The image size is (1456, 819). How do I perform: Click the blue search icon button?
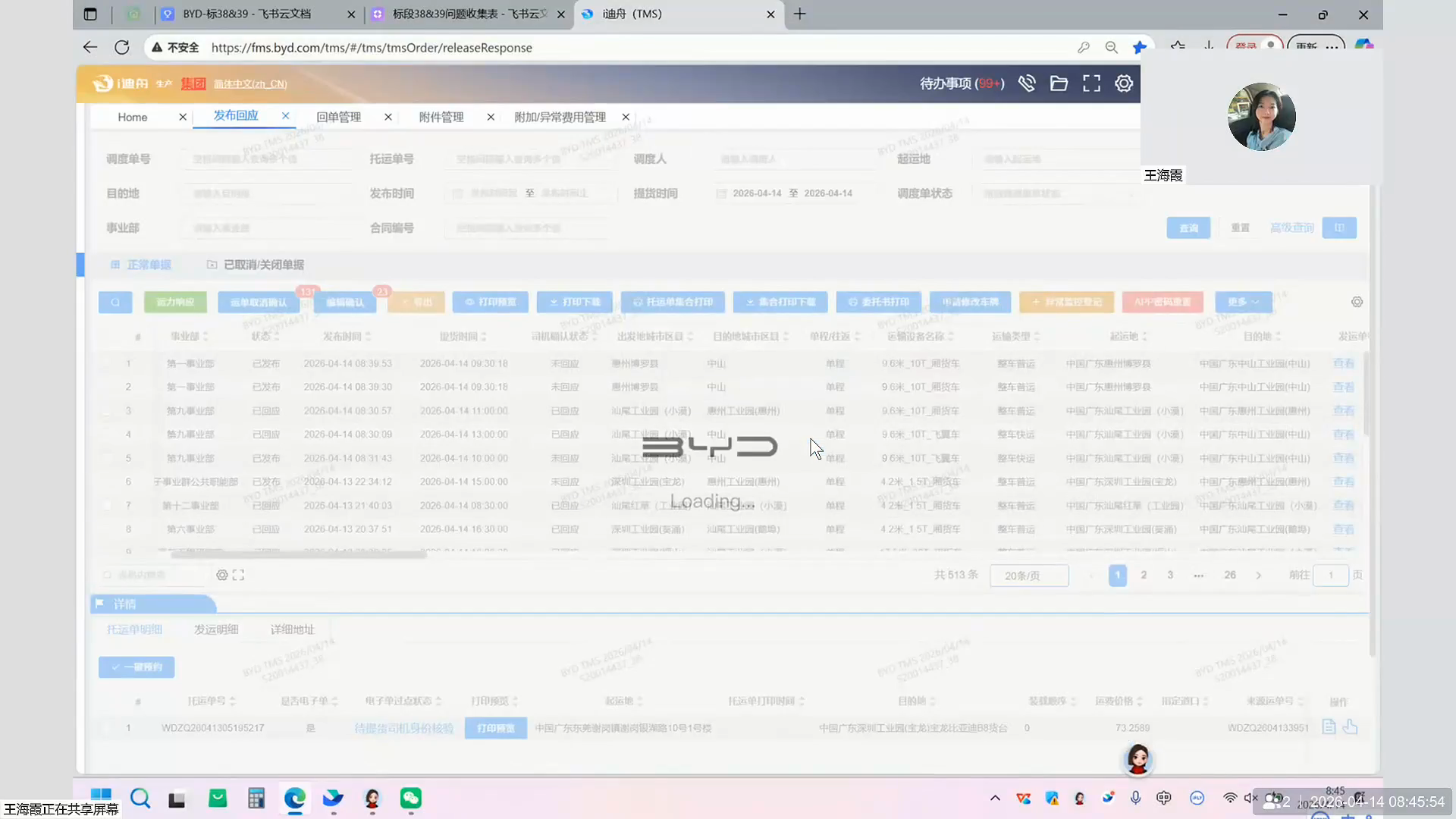click(x=115, y=302)
